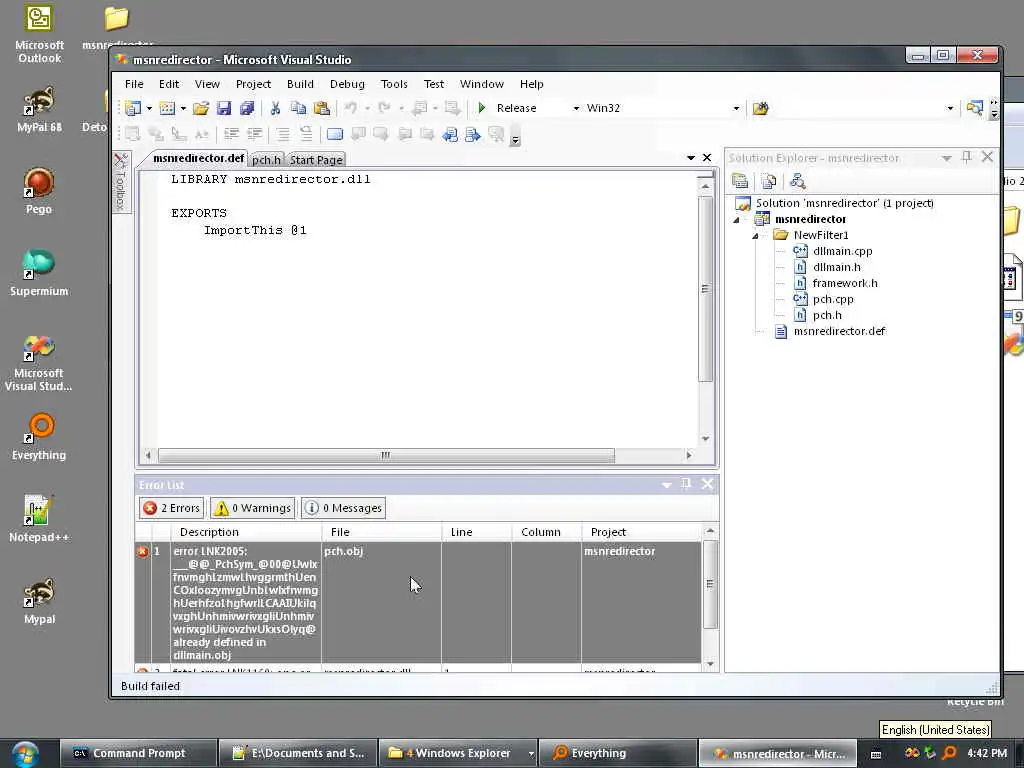Open the find combo box dropdown
The height and width of the screenshot is (768, 1024).
point(950,108)
